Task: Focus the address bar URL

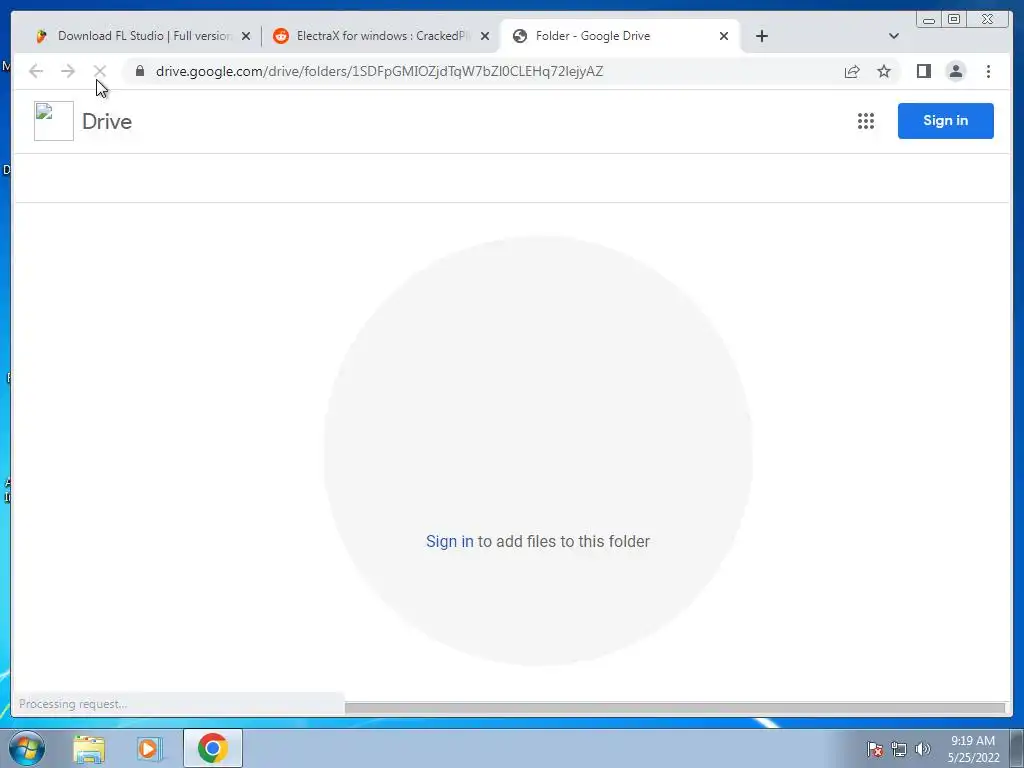Action: [379, 71]
